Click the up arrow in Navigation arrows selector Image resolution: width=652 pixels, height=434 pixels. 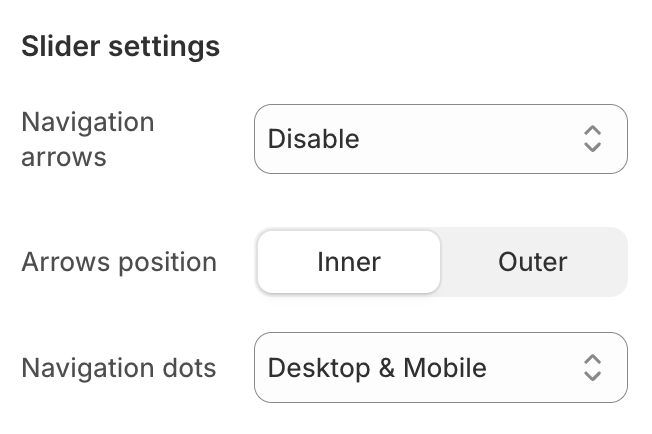point(592,131)
